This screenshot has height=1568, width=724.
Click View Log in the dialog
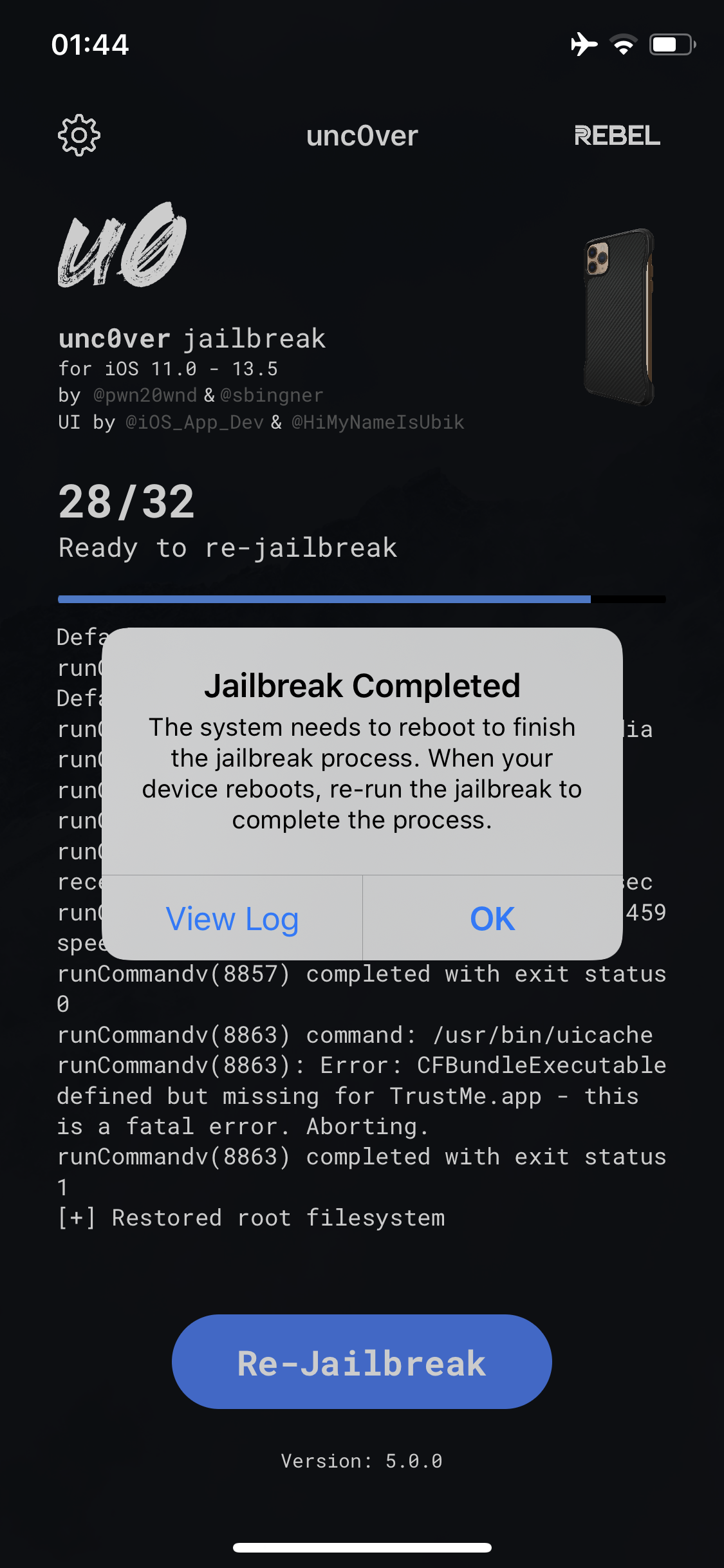pyautogui.click(x=232, y=918)
